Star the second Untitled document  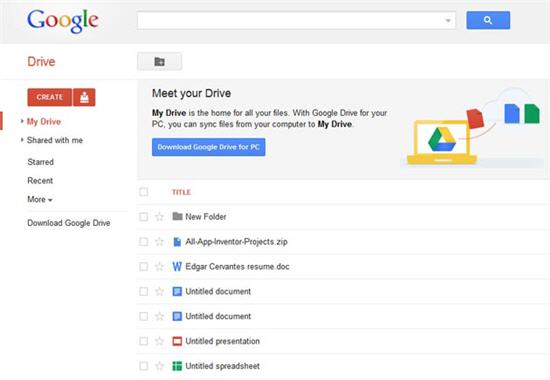(x=159, y=316)
